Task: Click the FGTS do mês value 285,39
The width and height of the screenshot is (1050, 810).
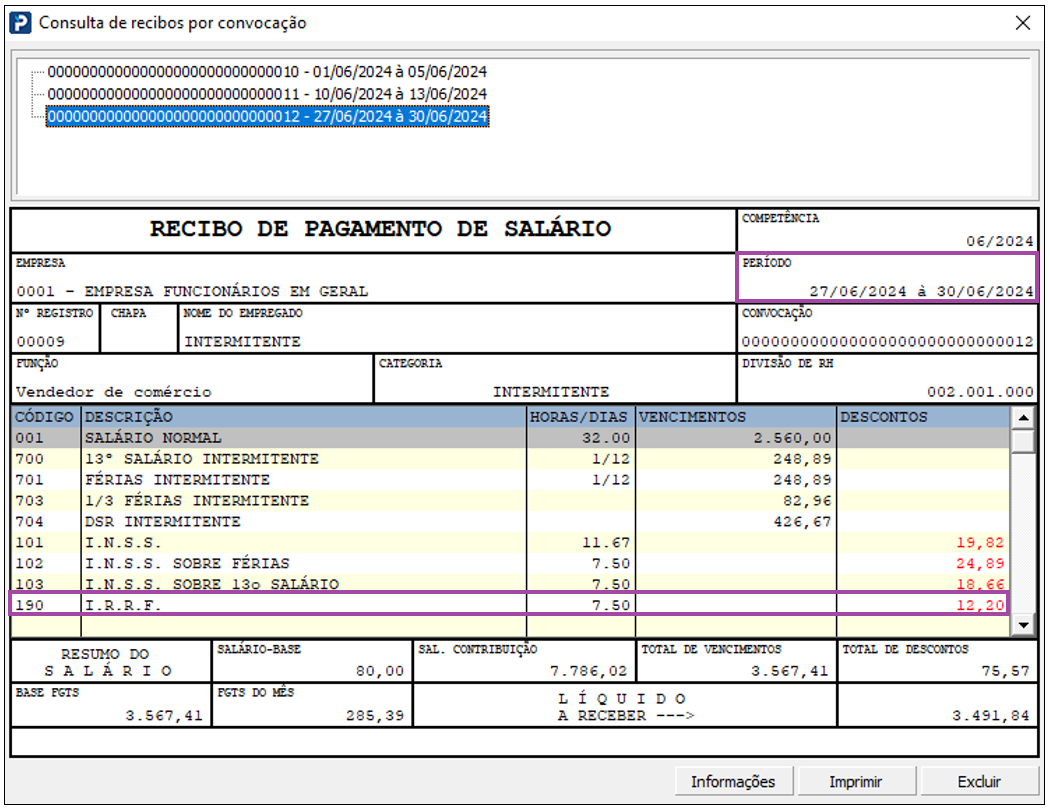Action: point(375,716)
